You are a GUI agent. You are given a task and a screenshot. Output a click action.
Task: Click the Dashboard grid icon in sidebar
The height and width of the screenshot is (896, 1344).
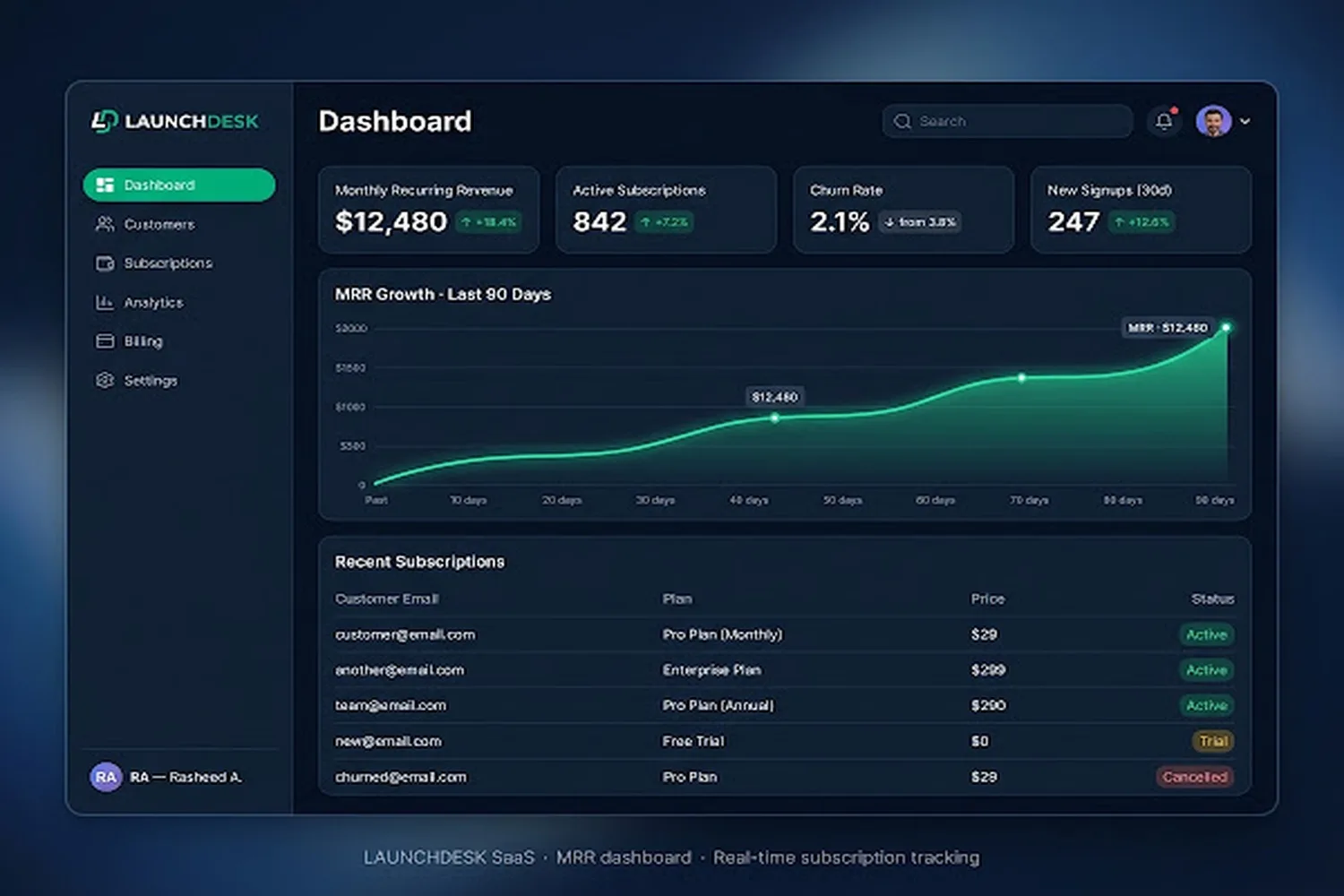(105, 185)
